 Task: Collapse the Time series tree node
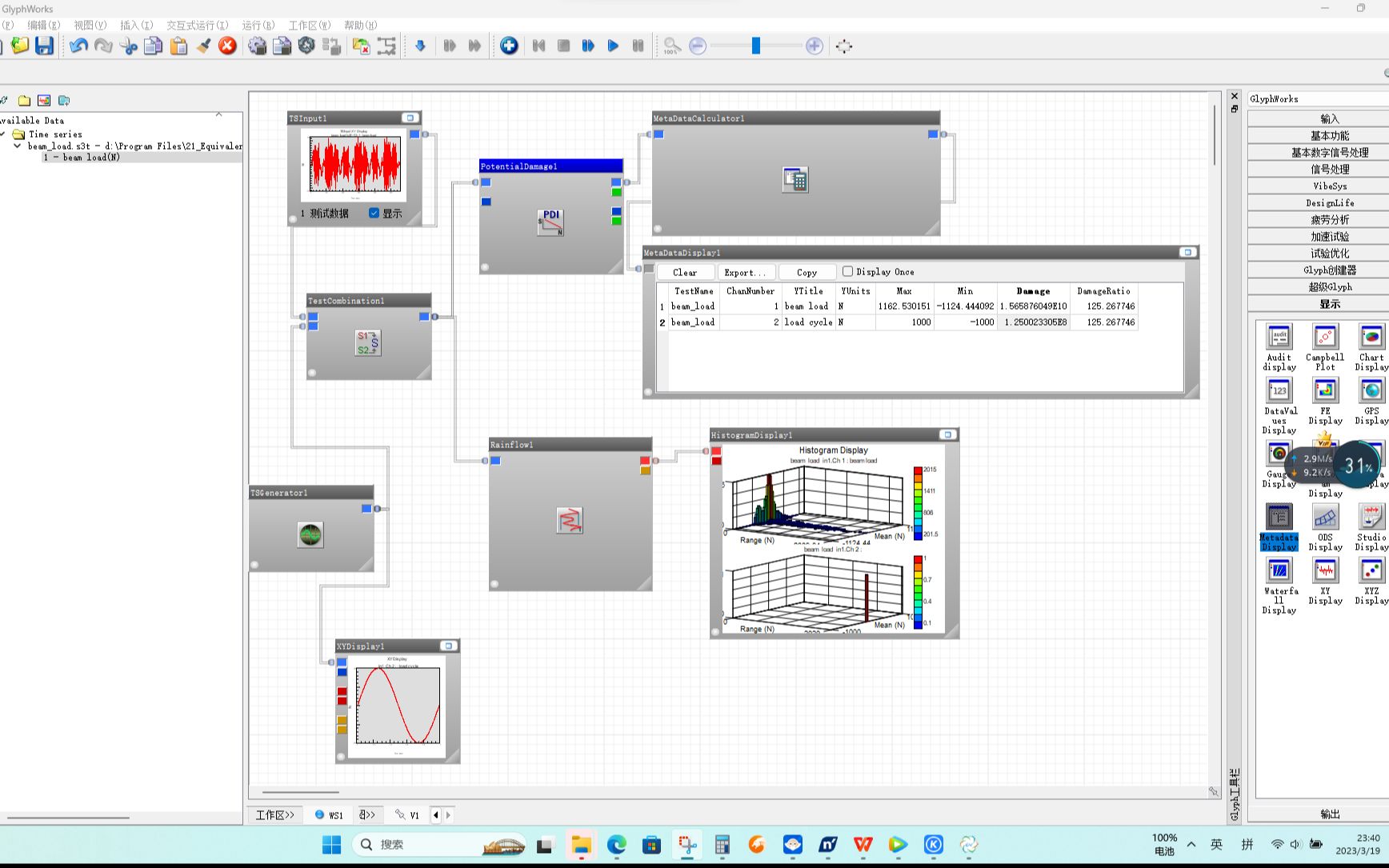point(3,134)
